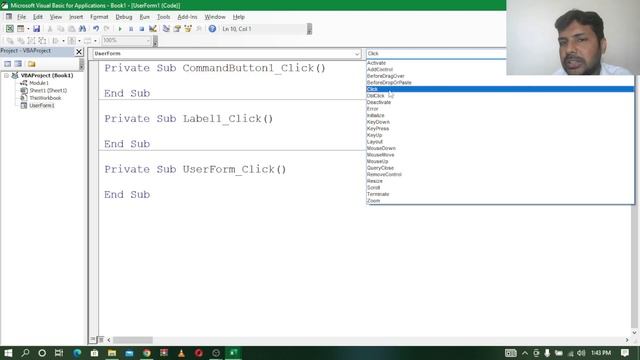This screenshot has height=360, width=640.
Task: Open the UserForm object dropdown
Action: point(357,53)
